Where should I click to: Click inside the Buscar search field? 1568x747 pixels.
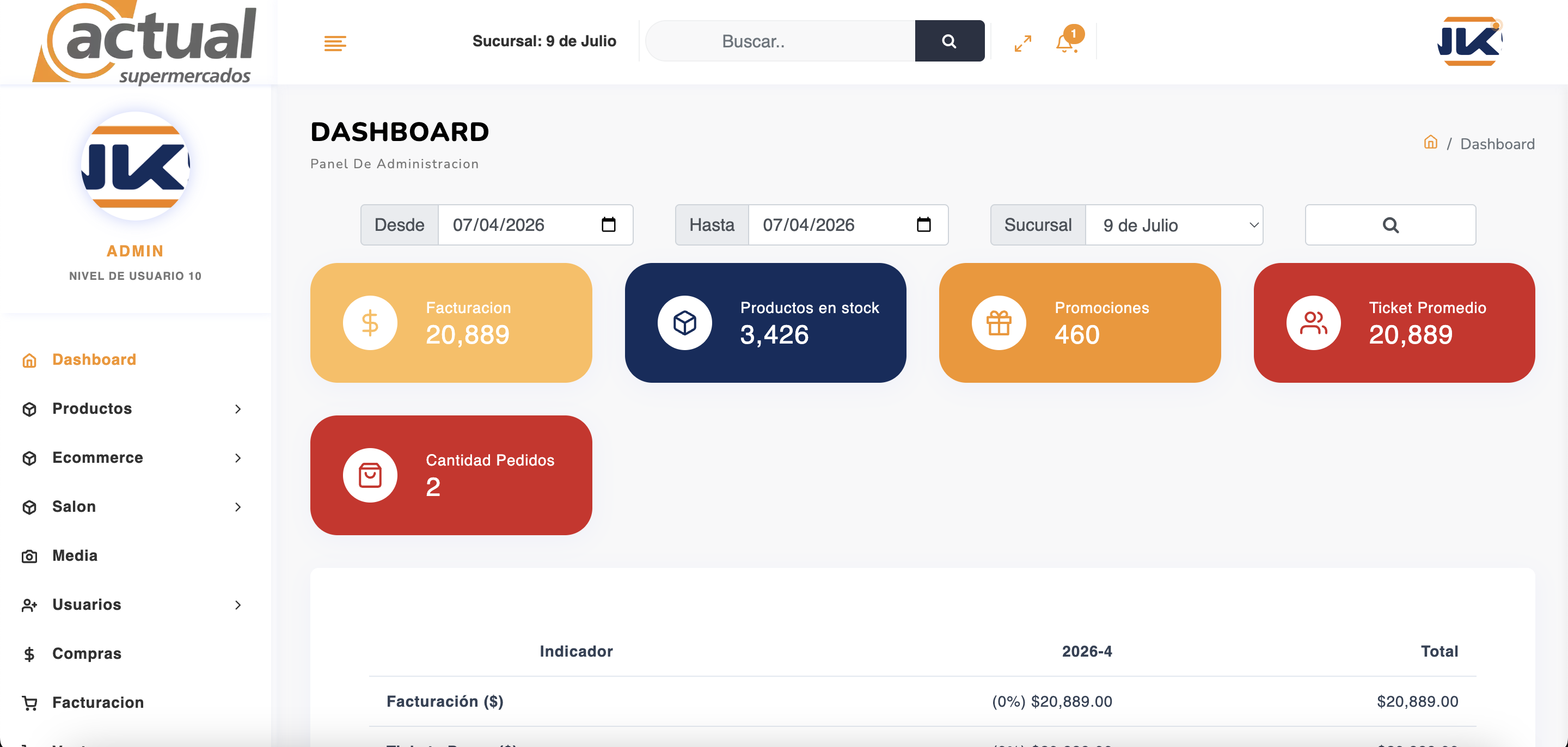tap(779, 41)
